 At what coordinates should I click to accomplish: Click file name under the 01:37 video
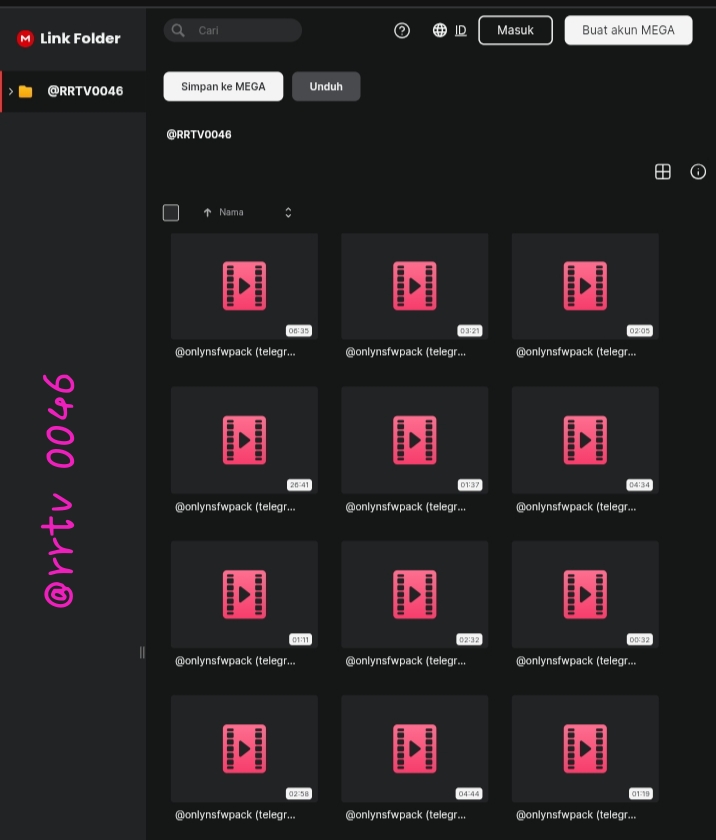coord(405,507)
